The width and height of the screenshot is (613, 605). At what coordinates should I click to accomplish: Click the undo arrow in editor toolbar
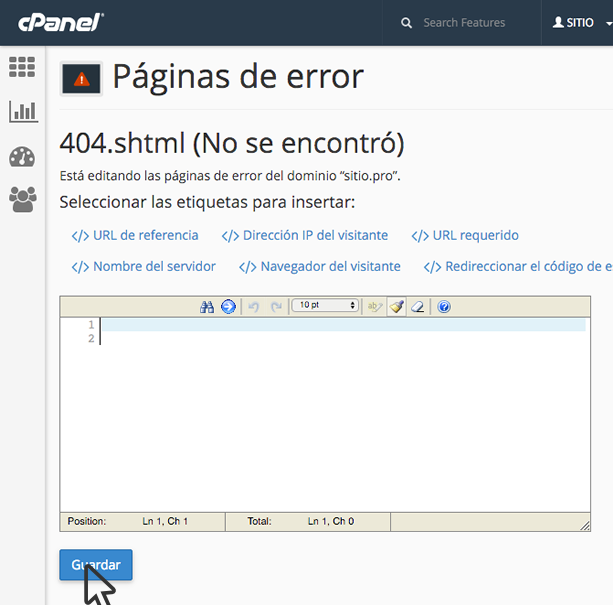pyautogui.click(x=254, y=306)
